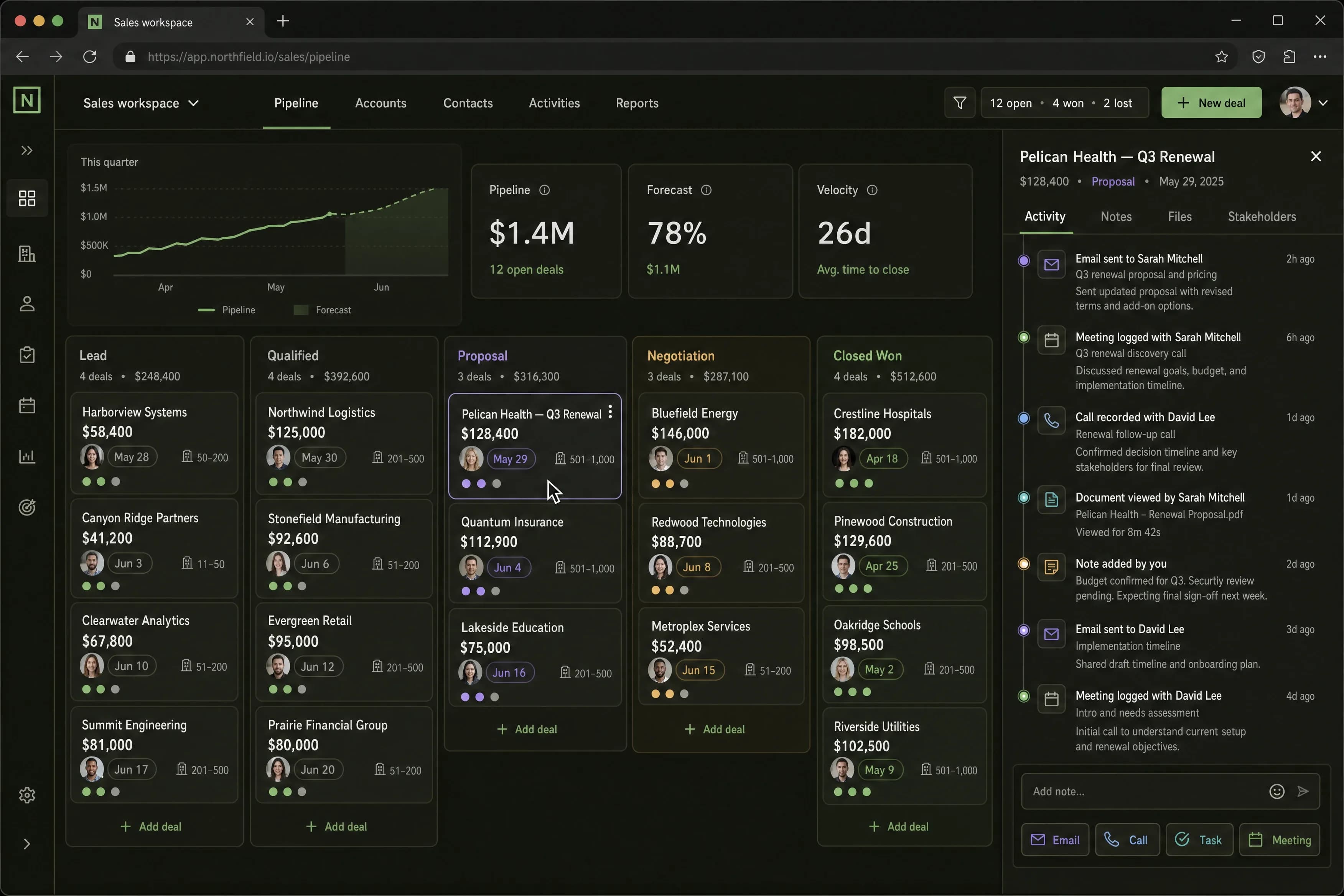Image resolution: width=1344 pixels, height=896 pixels.
Task: Open the settings gear in sidebar
Action: point(27,795)
